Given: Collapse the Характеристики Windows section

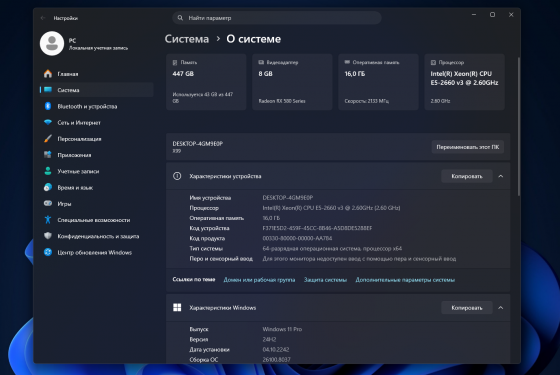Looking at the screenshot, I should tap(501, 308).
